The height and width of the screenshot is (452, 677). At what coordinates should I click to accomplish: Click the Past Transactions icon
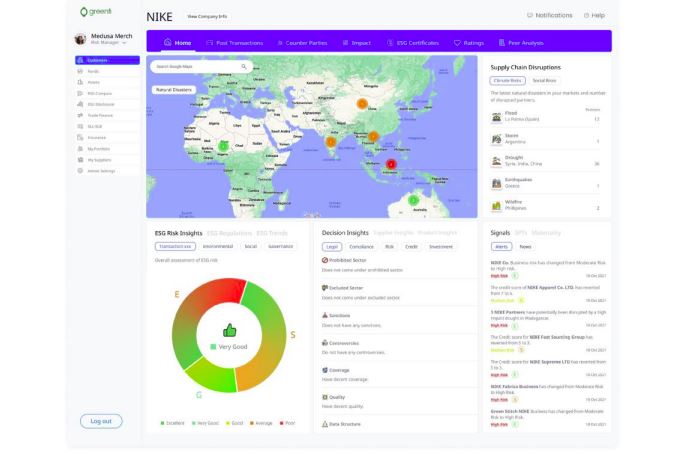pos(209,43)
